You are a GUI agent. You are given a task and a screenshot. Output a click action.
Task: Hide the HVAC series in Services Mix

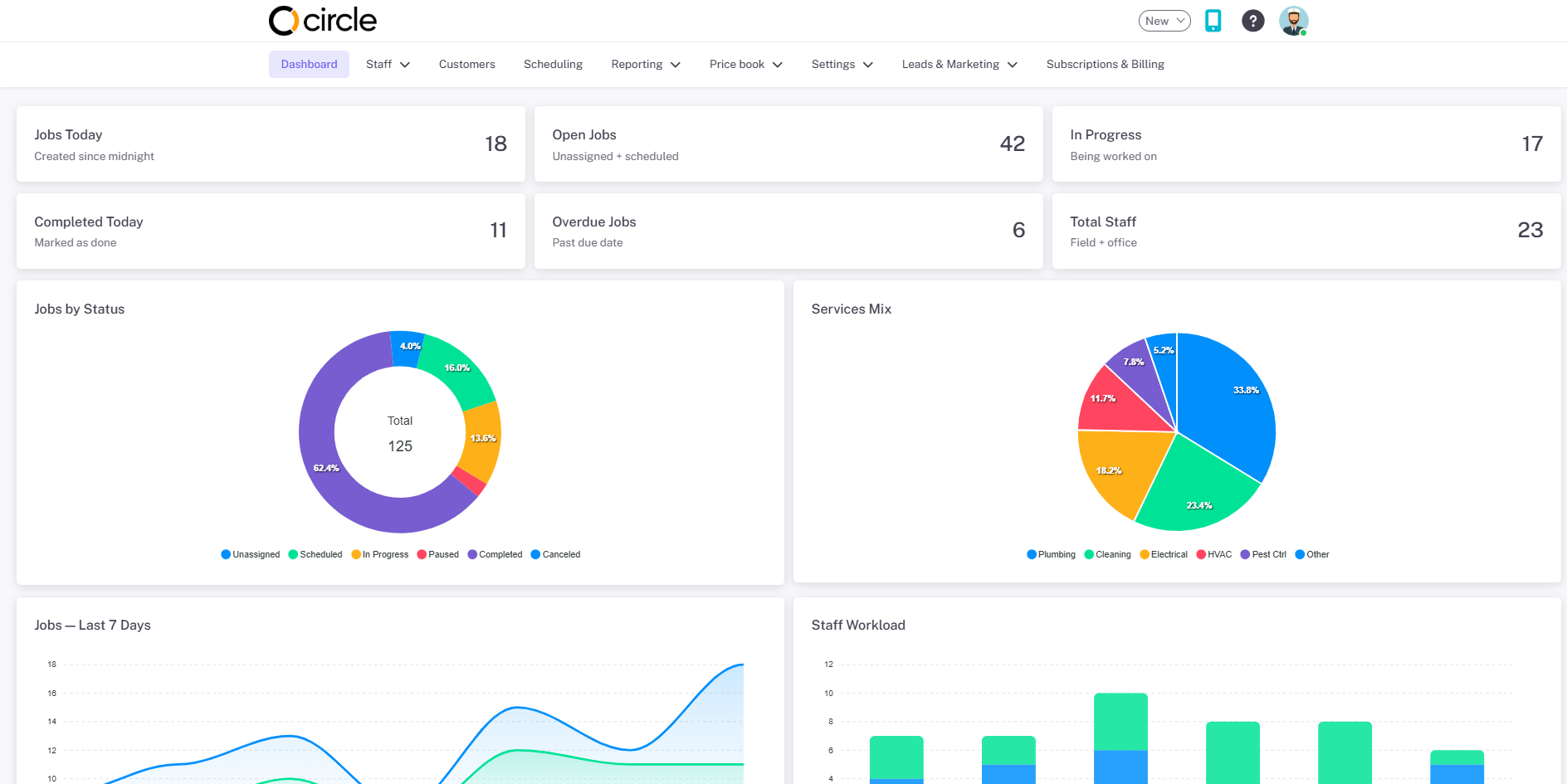pos(1214,554)
